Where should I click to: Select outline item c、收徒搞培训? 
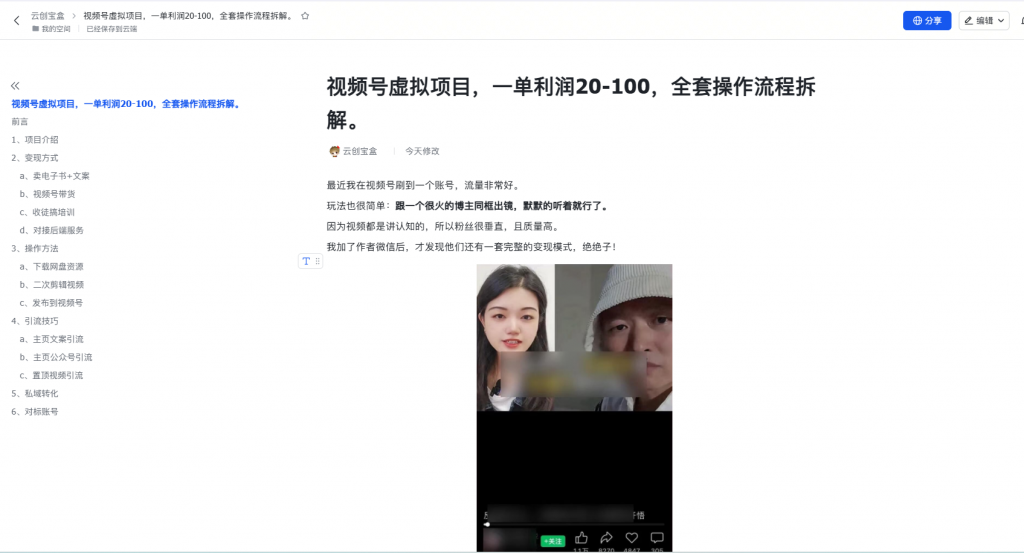pyautogui.click(x=47, y=212)
